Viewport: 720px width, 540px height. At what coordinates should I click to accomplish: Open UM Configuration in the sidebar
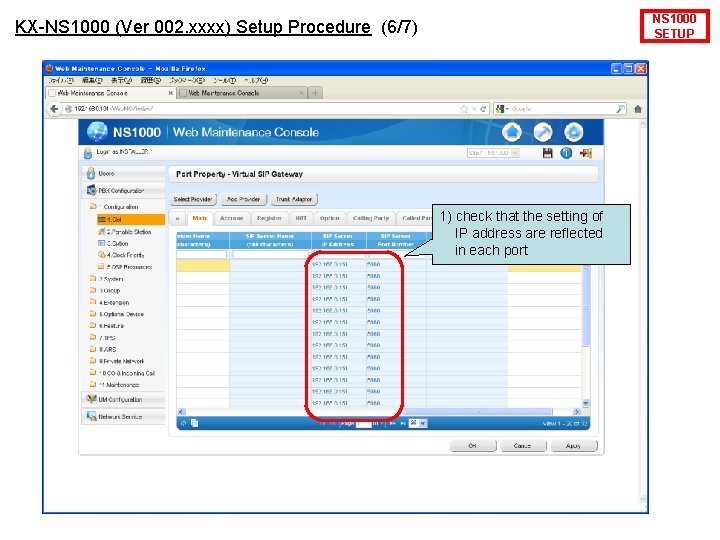124,399
